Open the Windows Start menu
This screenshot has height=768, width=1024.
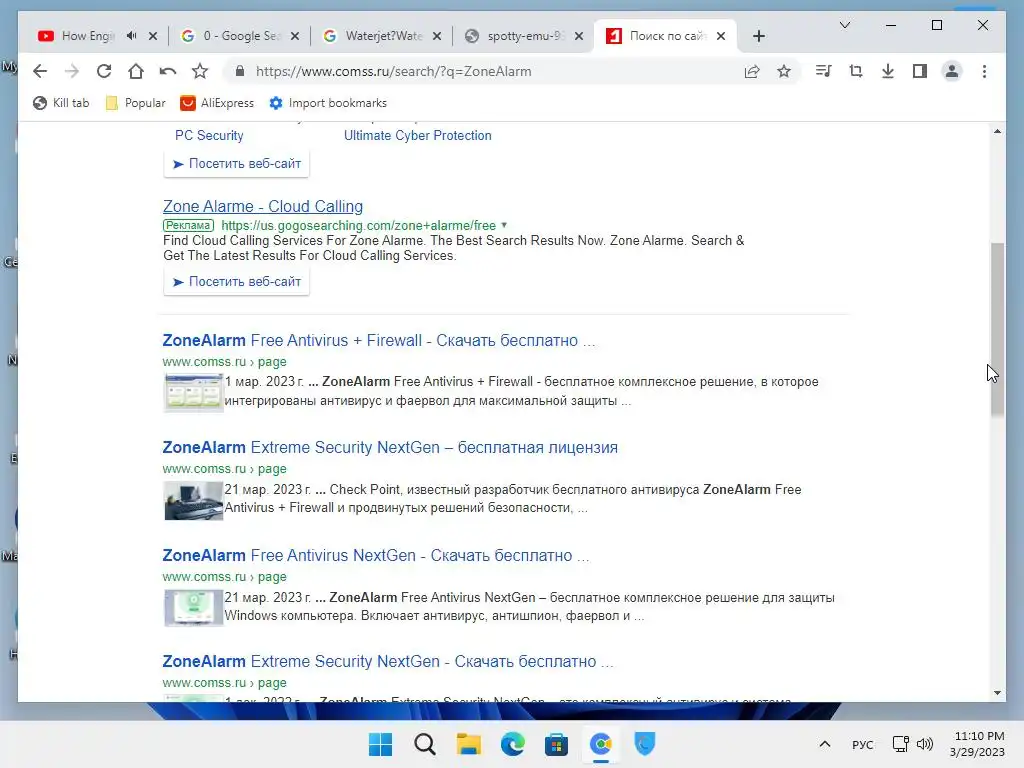(381, 744)
